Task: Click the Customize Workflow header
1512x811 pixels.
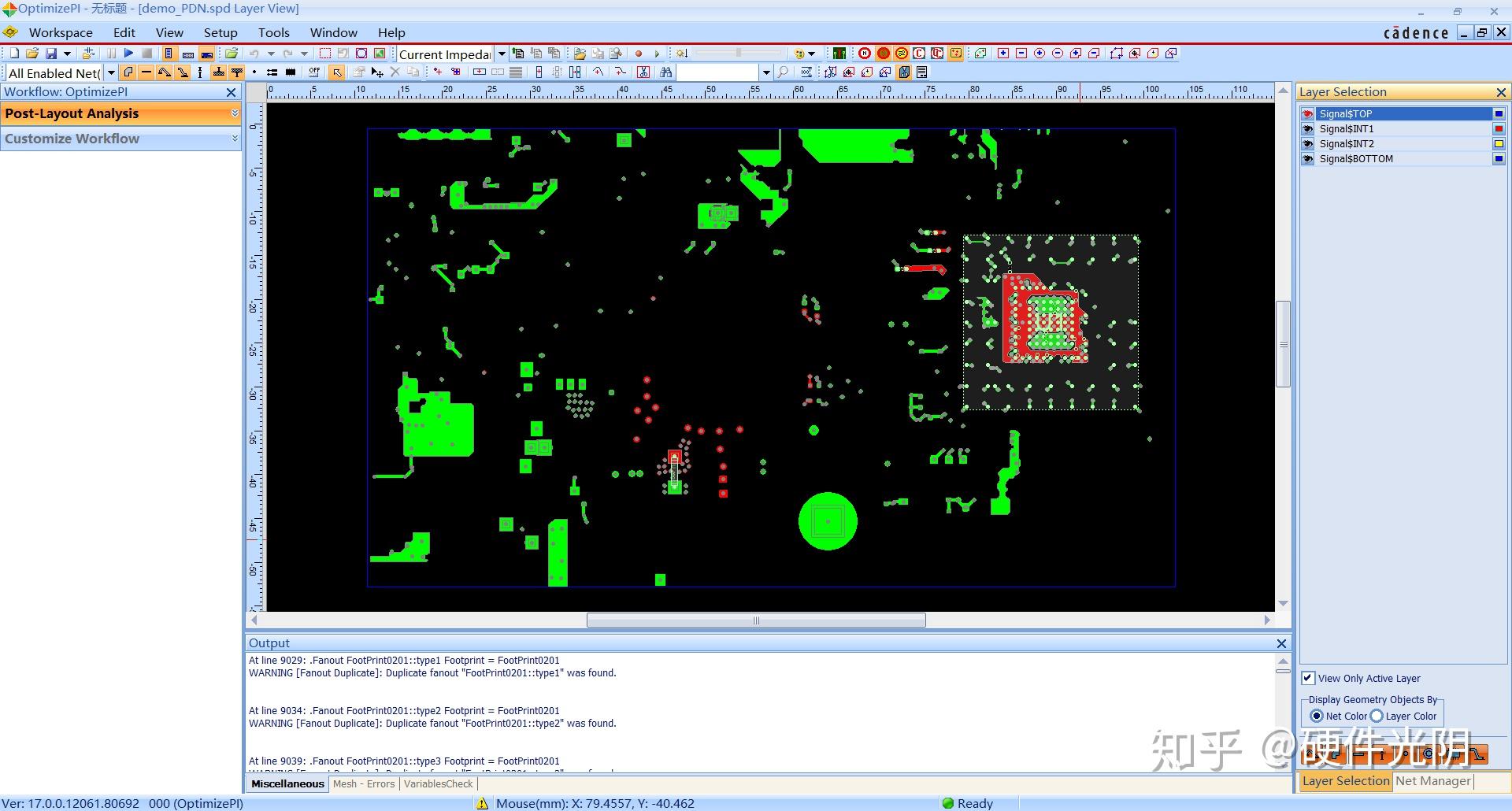Action: click(x=121, y=139)
